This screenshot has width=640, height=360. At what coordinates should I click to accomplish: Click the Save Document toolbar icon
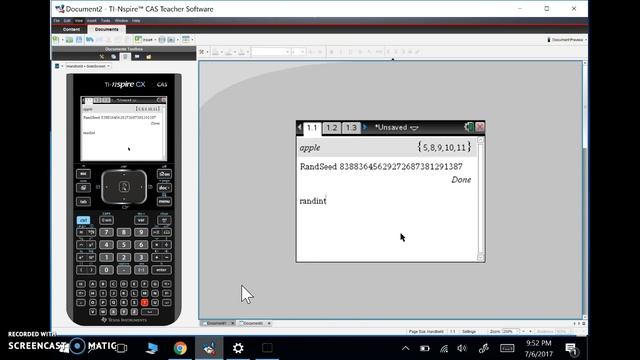click(x=79, y=40)
